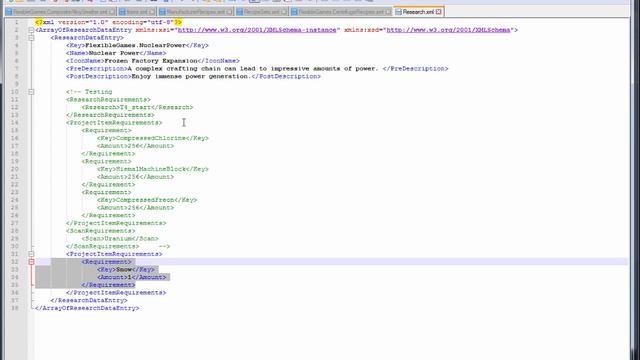The height and width of the screenshot is (360, 640).
Task: Click the CompressedChlorine key line
Action: (x=153, y=138)
